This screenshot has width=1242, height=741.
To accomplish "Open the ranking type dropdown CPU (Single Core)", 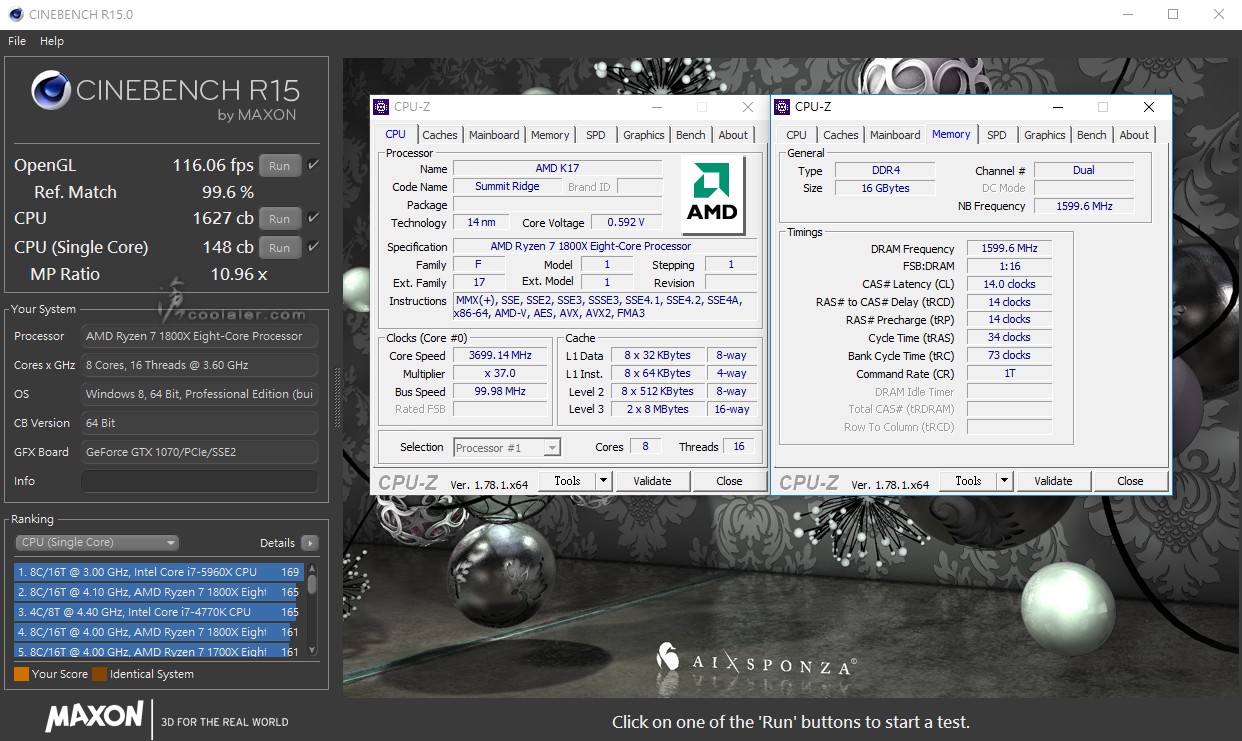I will click(x=97, y=543).
